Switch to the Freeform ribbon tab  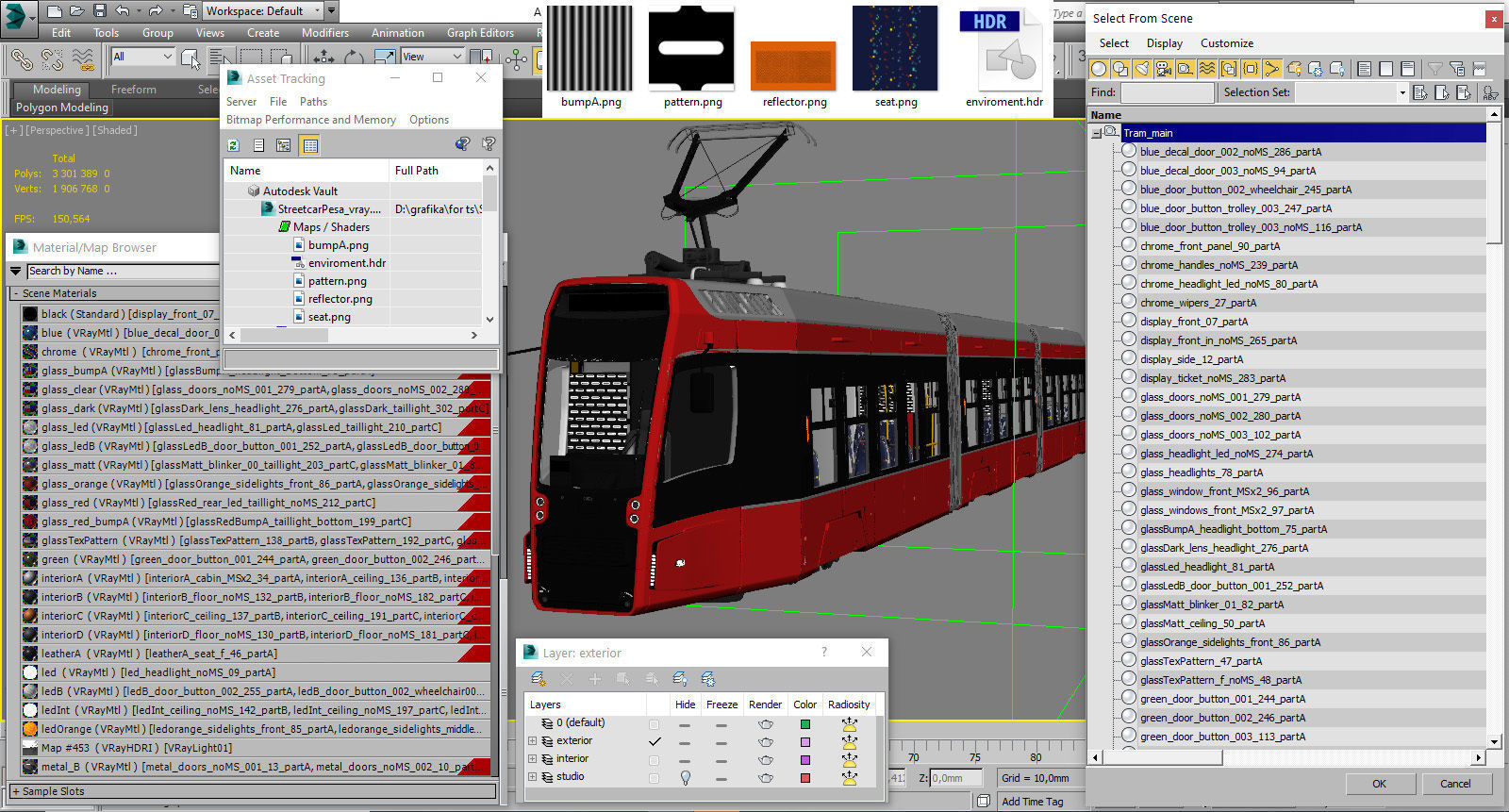[x=133, y=90]
